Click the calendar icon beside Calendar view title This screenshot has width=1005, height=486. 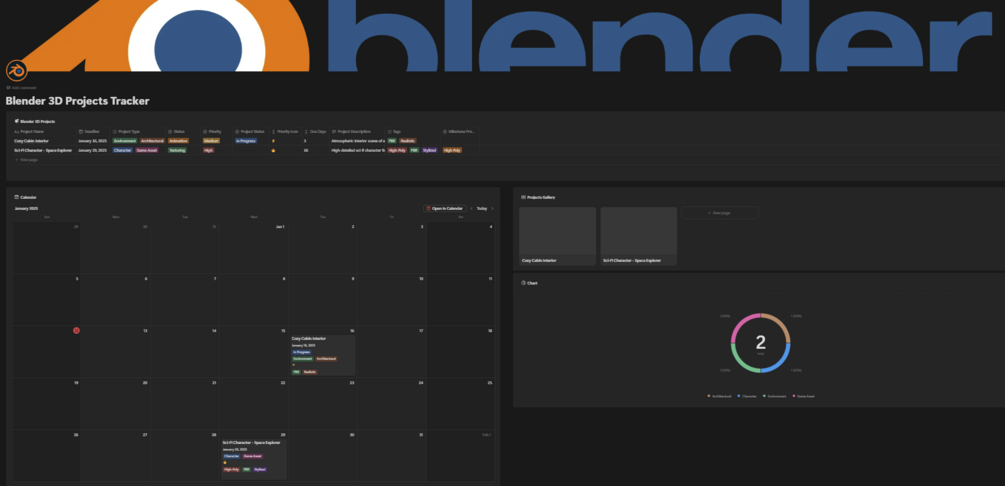coord(17,197)
